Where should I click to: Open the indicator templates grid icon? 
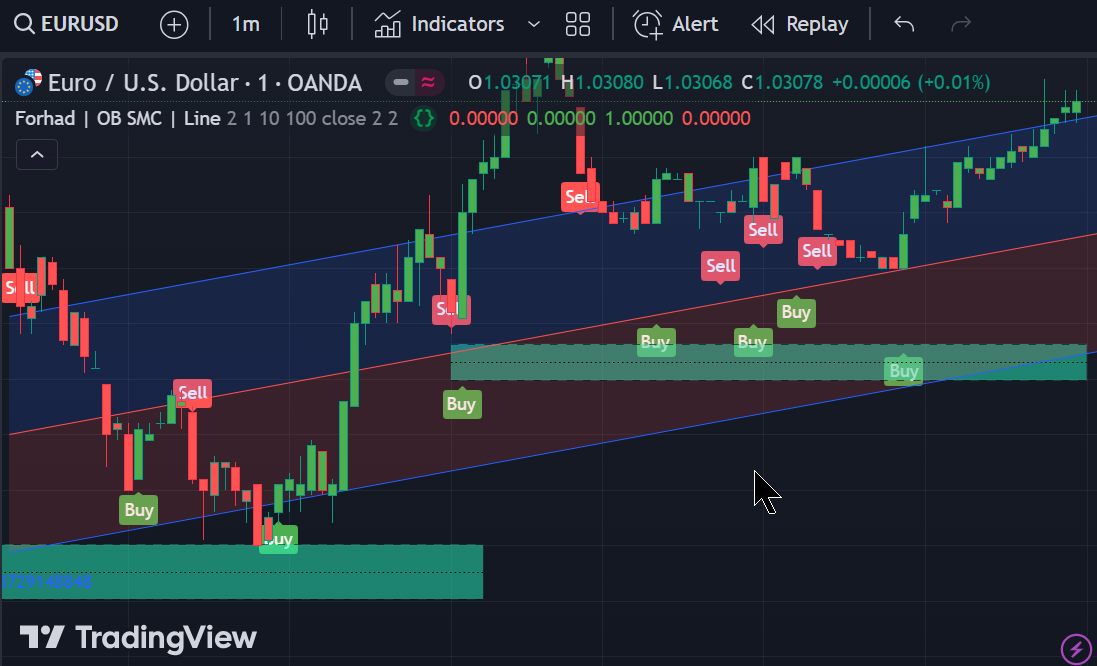point(577,24)
